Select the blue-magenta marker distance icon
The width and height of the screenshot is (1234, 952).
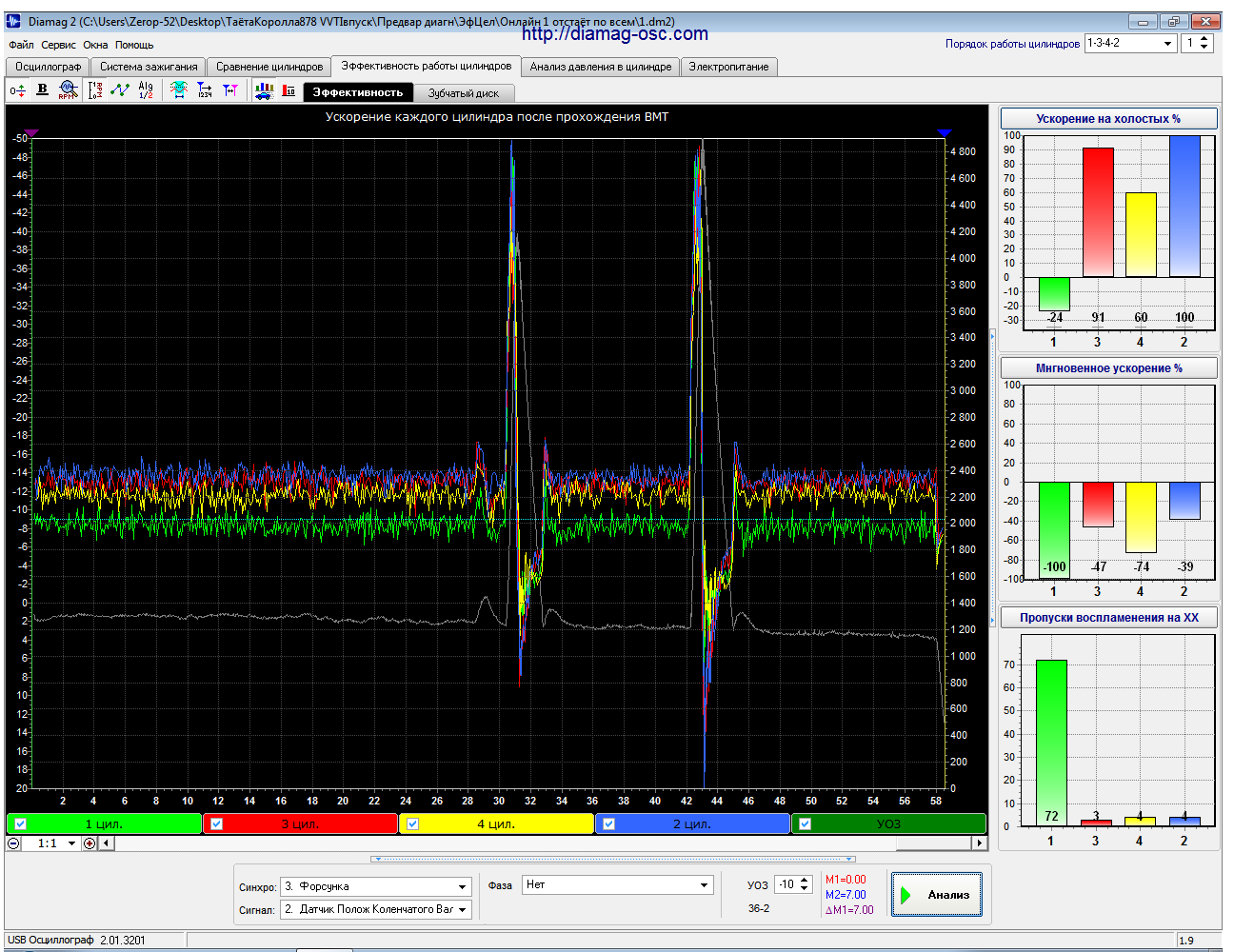230,90
